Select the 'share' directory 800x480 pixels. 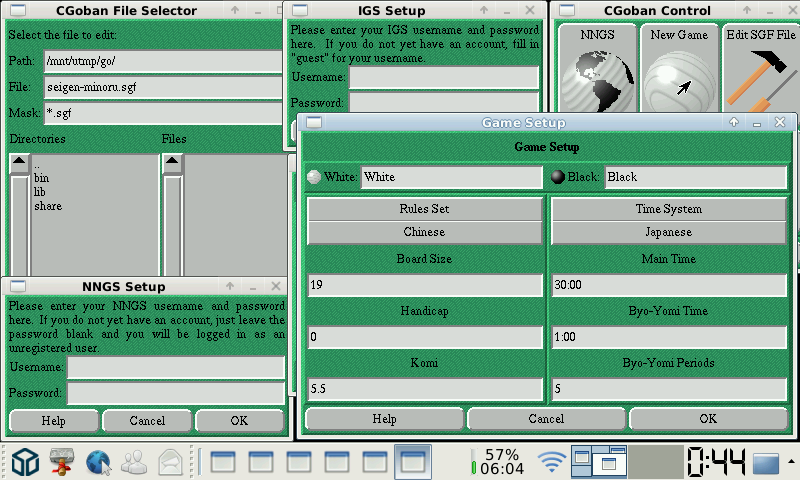48,206
